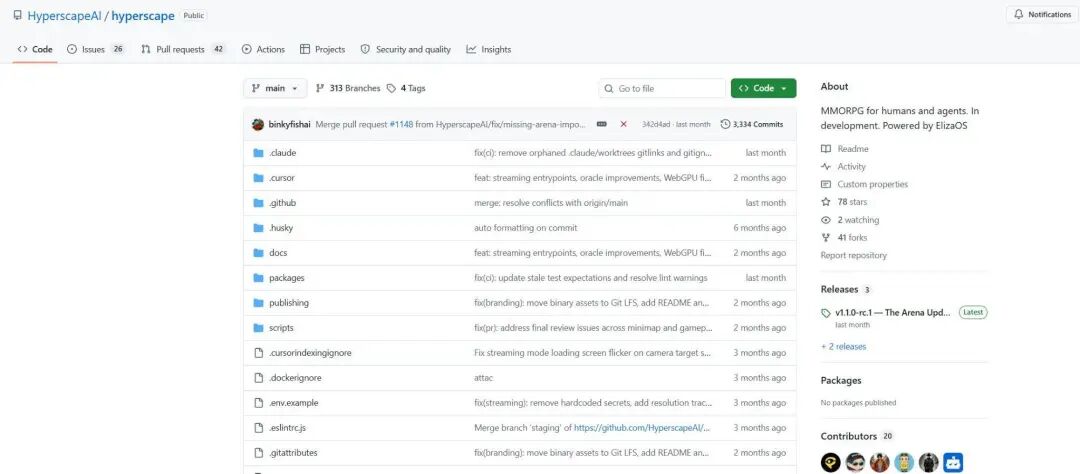Open the publishing folder
Screen dimensions: 1080x474
[289, 302]
